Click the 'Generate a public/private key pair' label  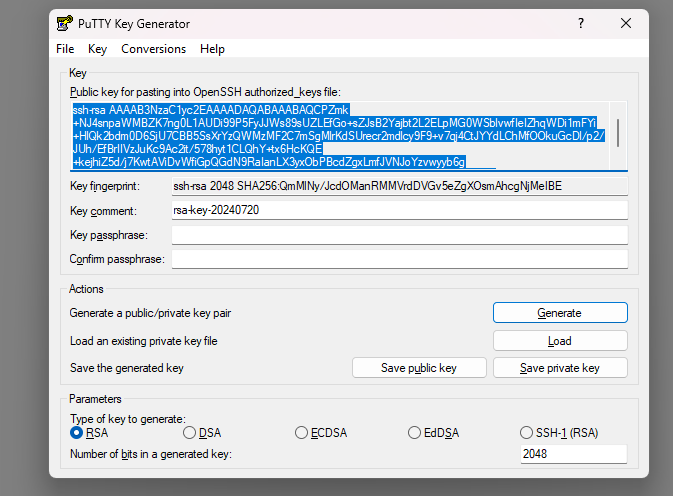click(x=150, y=313)
